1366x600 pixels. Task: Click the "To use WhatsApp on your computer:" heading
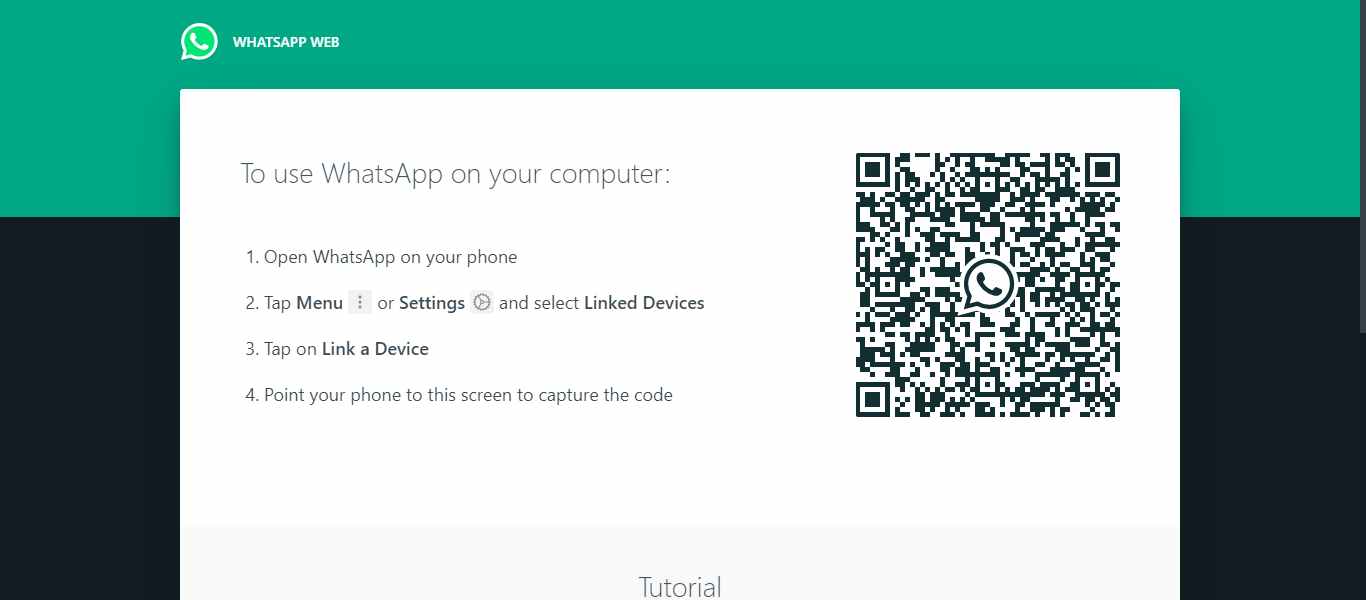coord(455,174)
